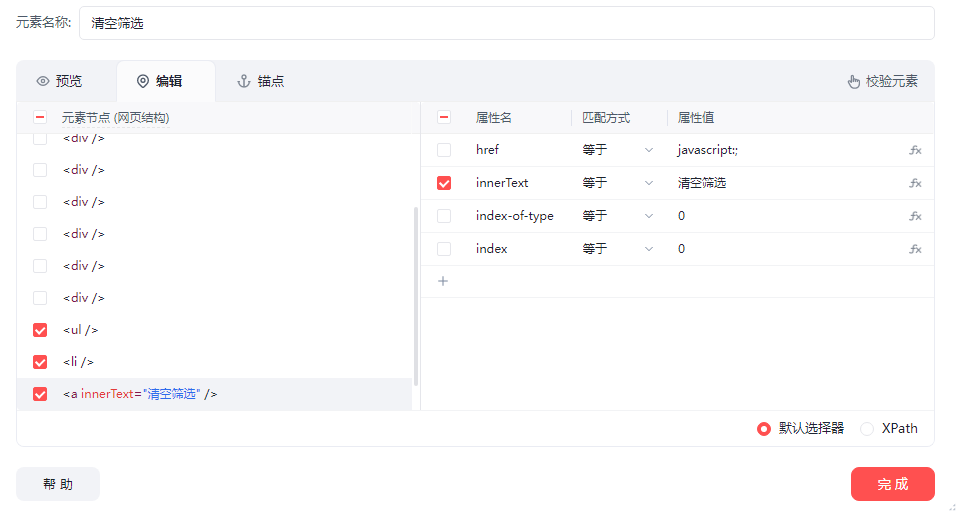Click the anchor icon on 锚点 tab

pos(244,81)
